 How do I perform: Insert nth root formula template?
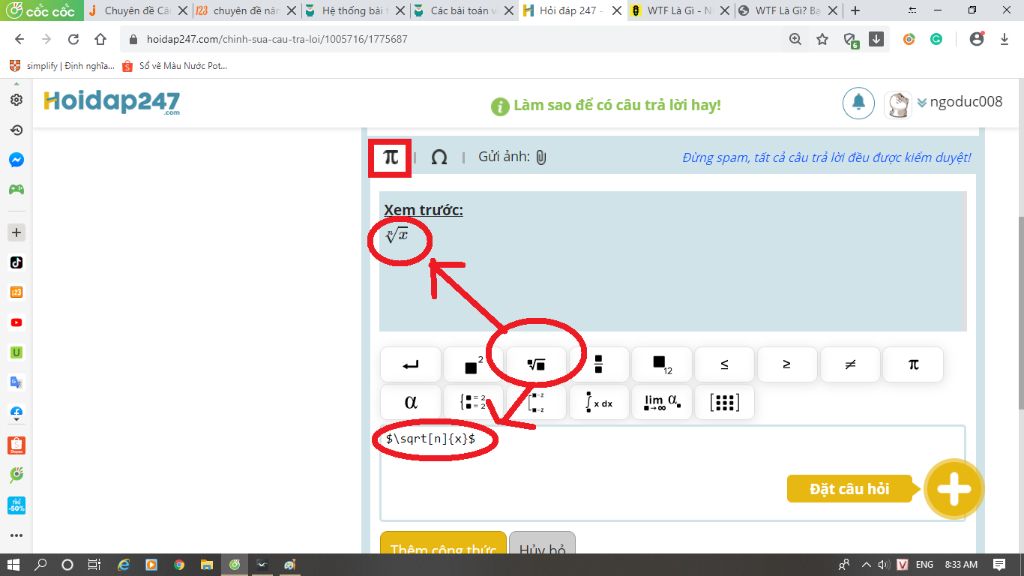coord(535,364)
